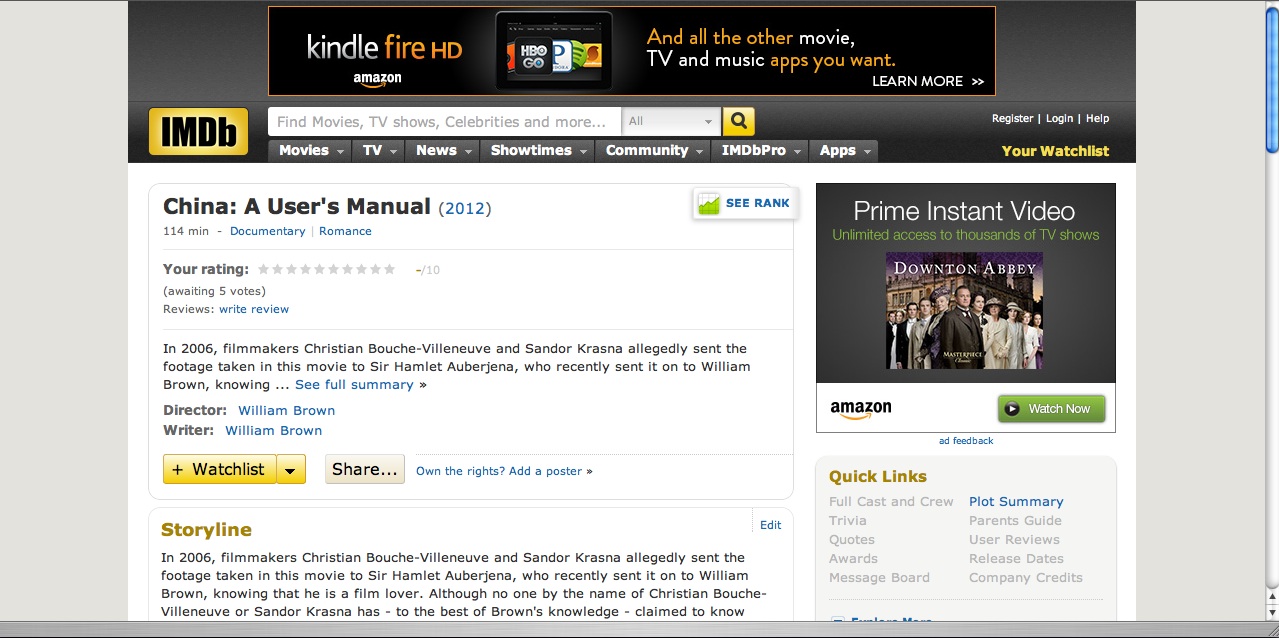Open Plot Summary in Quick Links
This screenshot has width=1279, height=638.
pos(1016,501)
